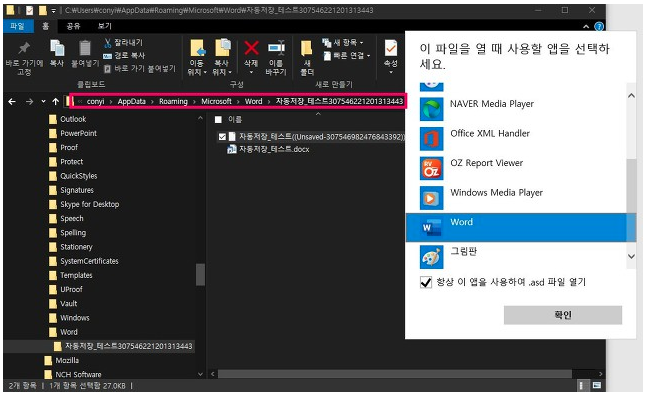Click Microsoft in the address bar
Image resolution: width=651 pixels, height=394 pixels.
[x=216, y=101]
